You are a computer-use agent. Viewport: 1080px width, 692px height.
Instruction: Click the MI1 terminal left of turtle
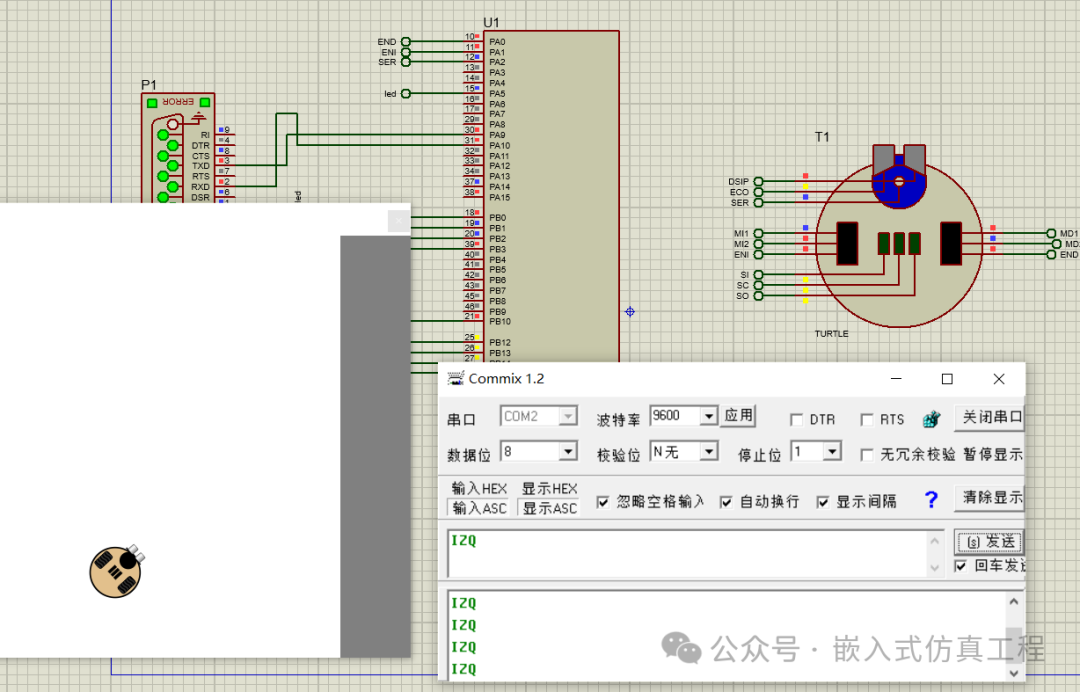click(x=758, y=233)
